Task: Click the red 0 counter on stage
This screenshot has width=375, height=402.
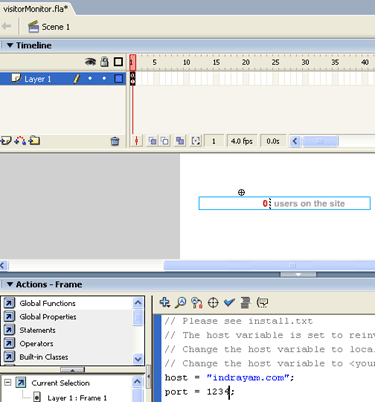Action: tap(265, 203)
